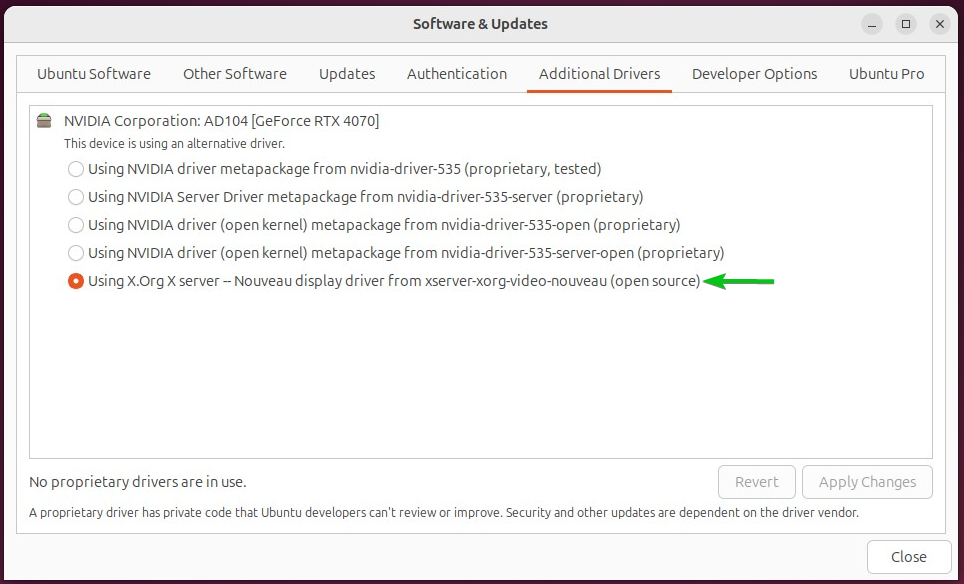Image resolution: width=964 pixels, height=584 pixels.
Task: Open the Updates tab
Action: click(x=347, y=74)
